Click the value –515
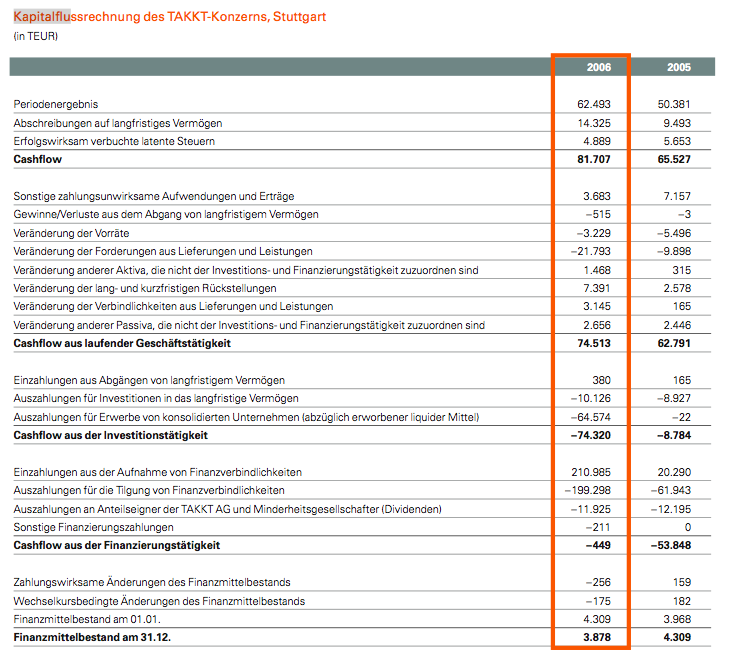 pos(598,214)
